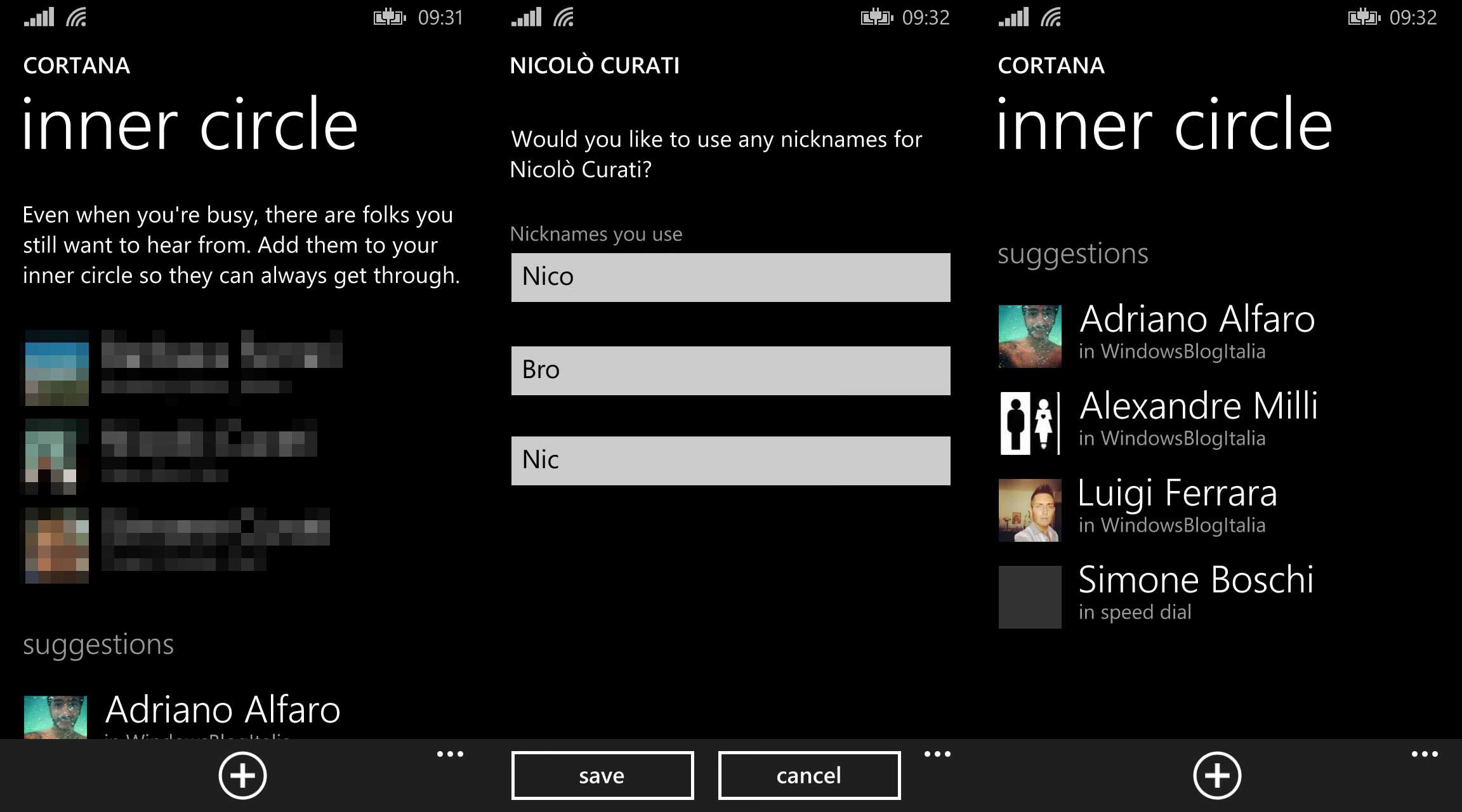Open the more options dots on left Cortana screen
Viewport: 1462px width, 812px height.
coord(450,754)
